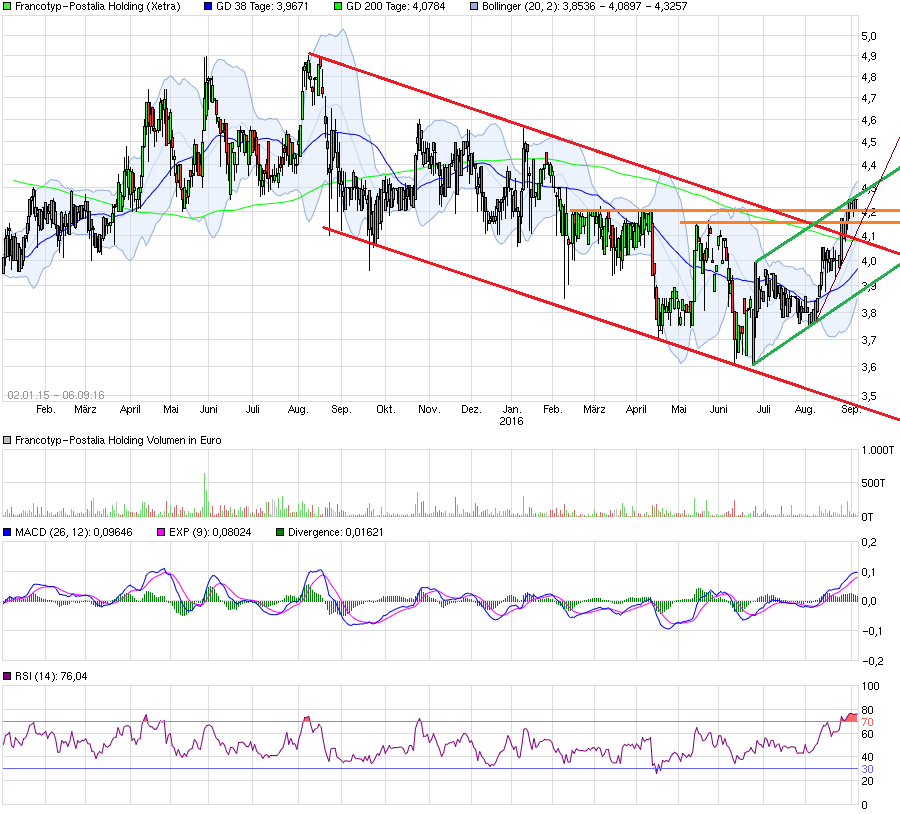Click the 'Juni' label for 2015 on axis

click(x=208, y=409)
